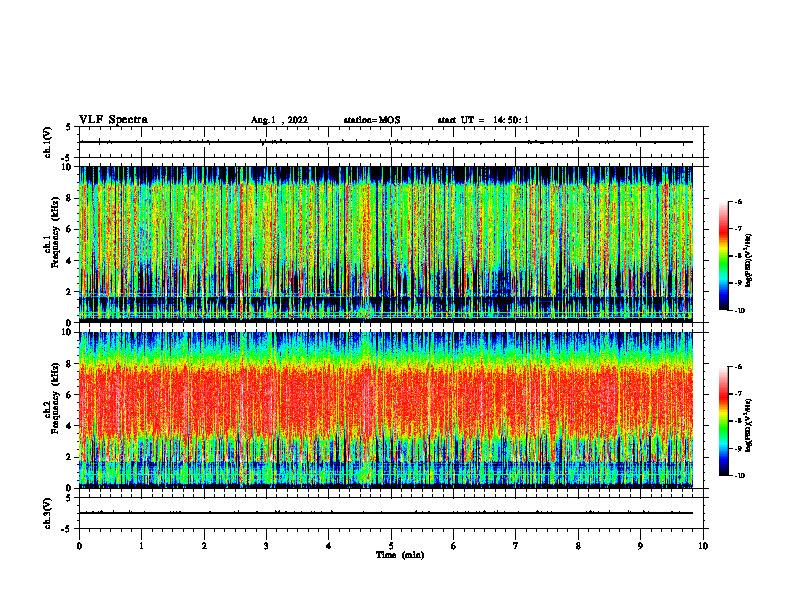The image size is (792, 612).
Task: Click the "8" kHz tick of ch.1 spectrogram
Action: [x=70, y=198]
